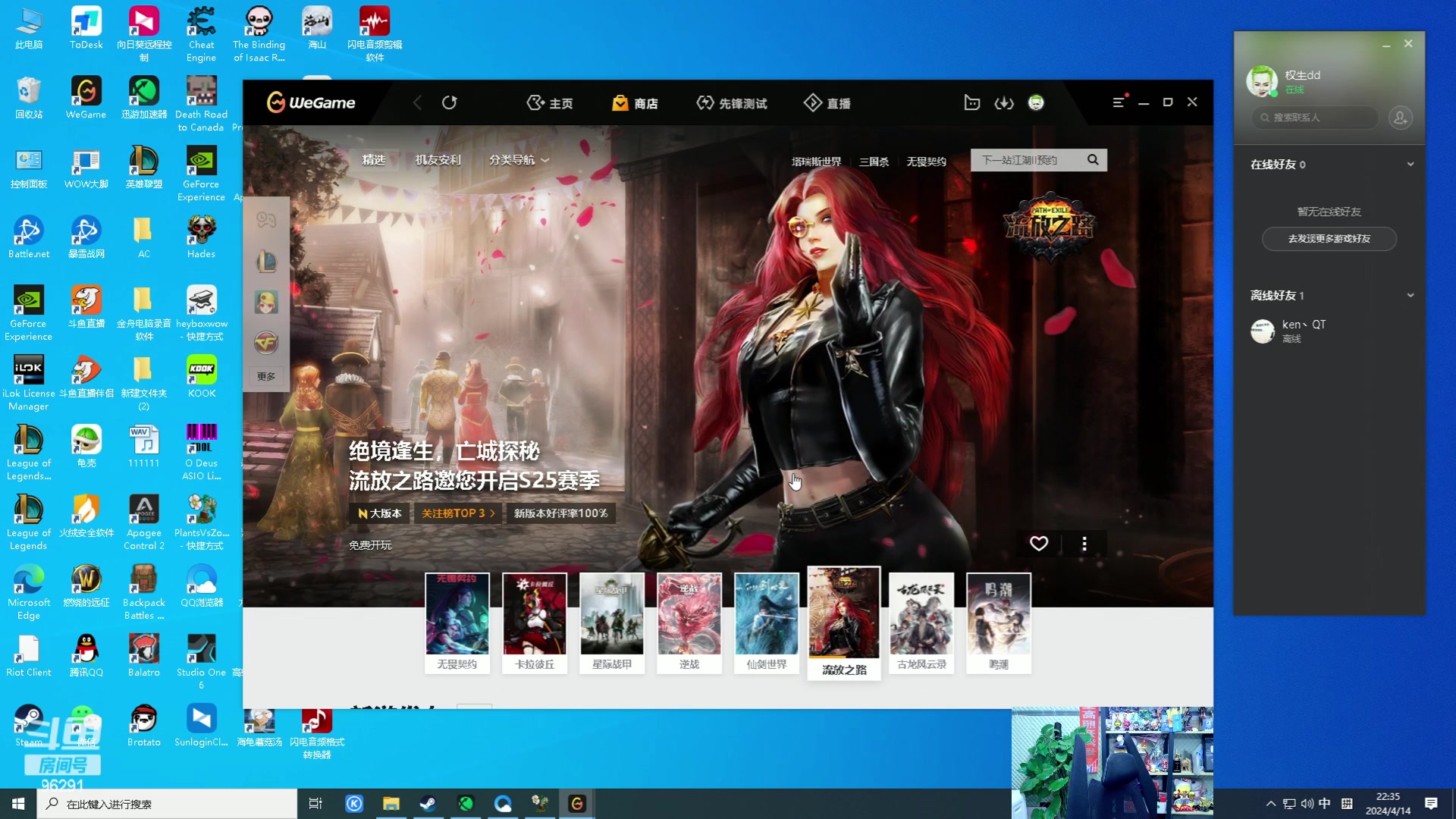Click the WeGame refresh icon
The height and width of the screenshot is (819, 1456).
[x=450, y=102]
